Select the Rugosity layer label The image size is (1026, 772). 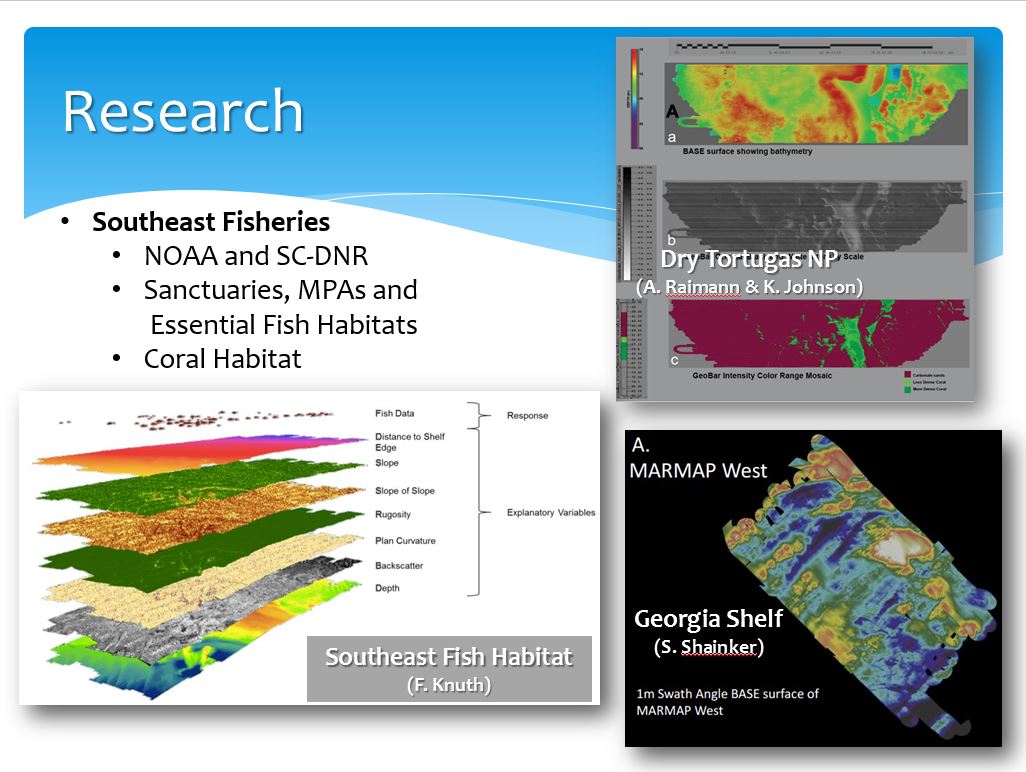coord(393,515)
